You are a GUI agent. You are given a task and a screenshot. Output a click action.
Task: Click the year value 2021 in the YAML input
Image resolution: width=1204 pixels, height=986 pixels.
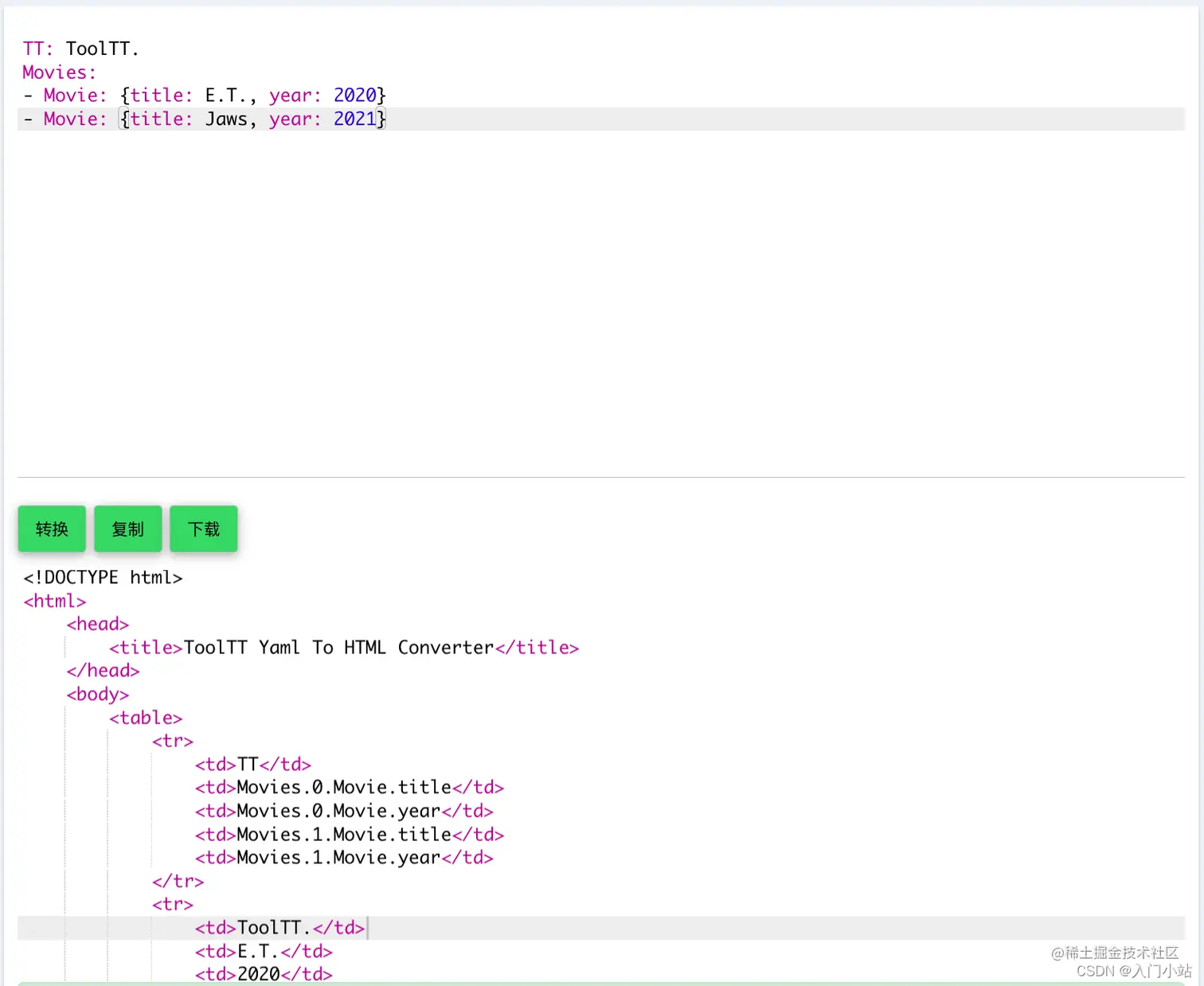[x=354, y=119]
